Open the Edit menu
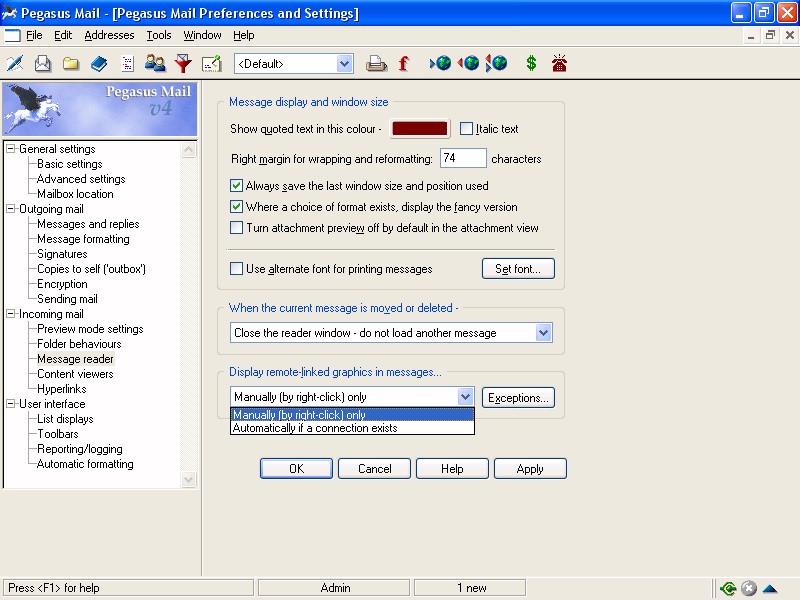Viewport: 800px width, 600px height. click(63, 35)
